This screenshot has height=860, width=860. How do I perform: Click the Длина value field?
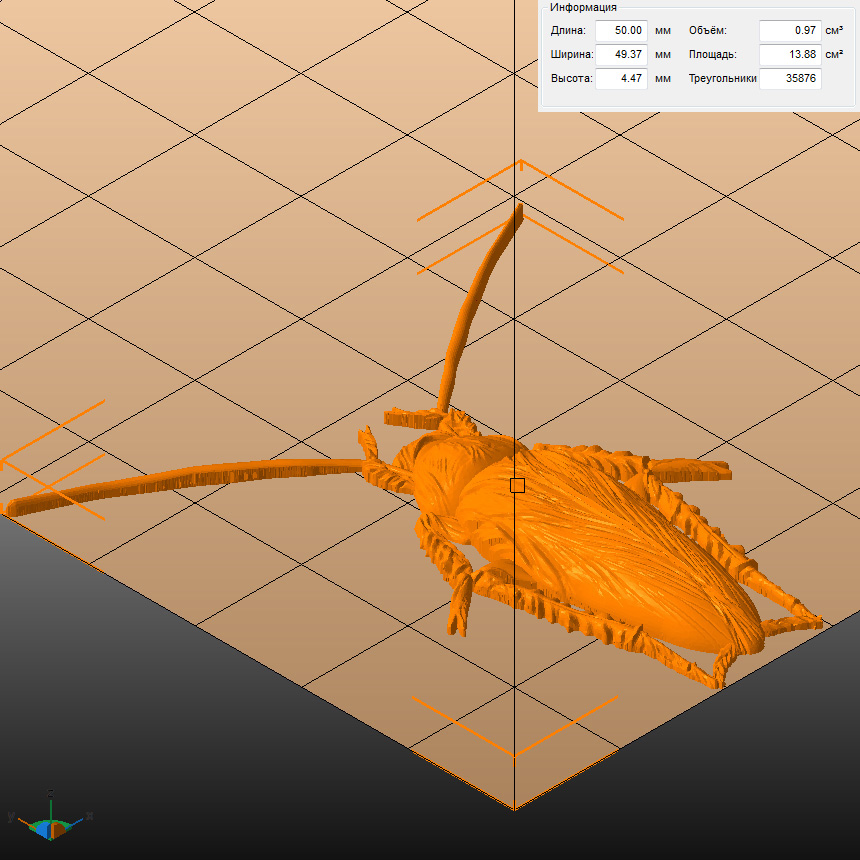coord(621,31)
